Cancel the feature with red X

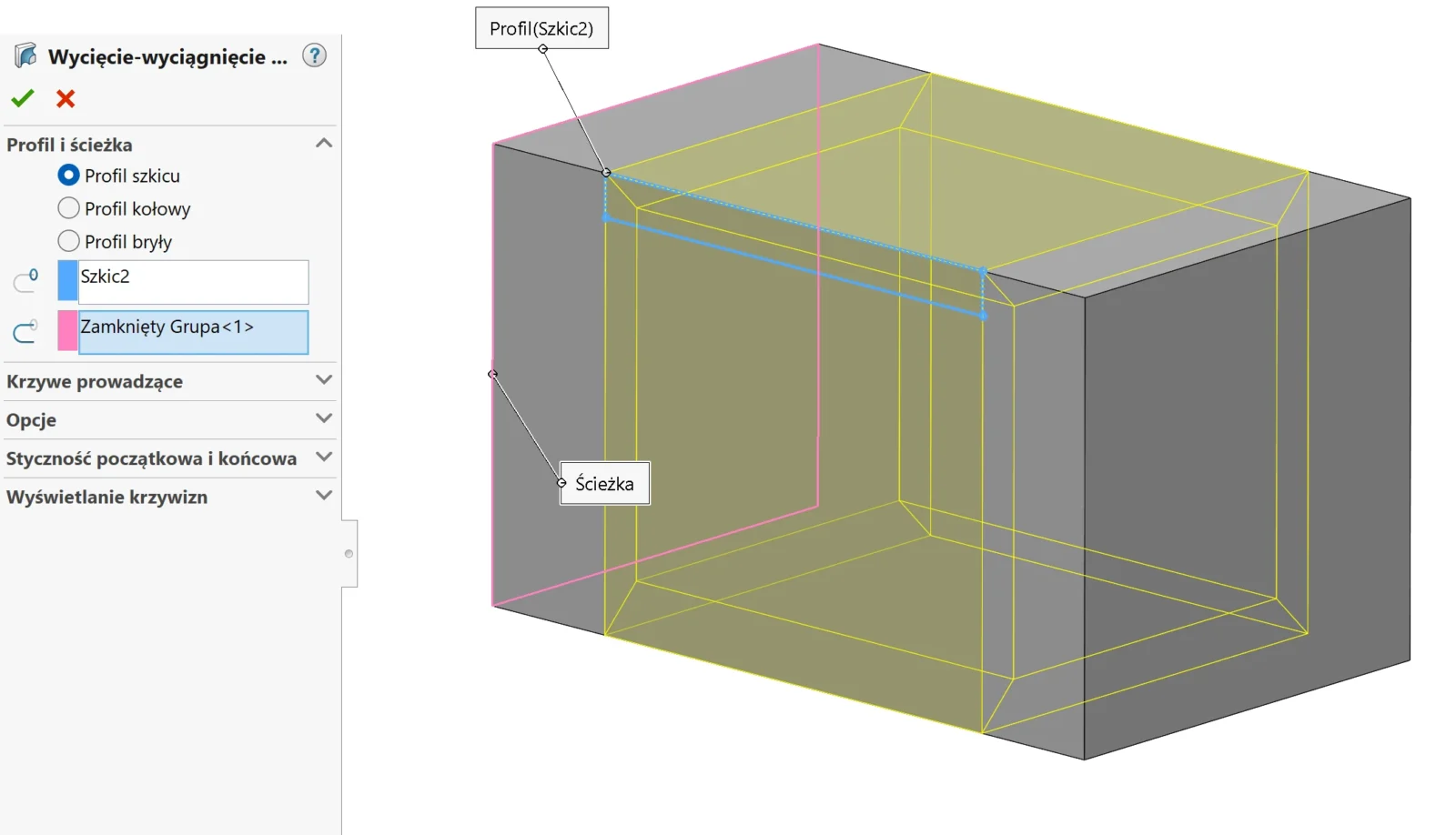66,98
